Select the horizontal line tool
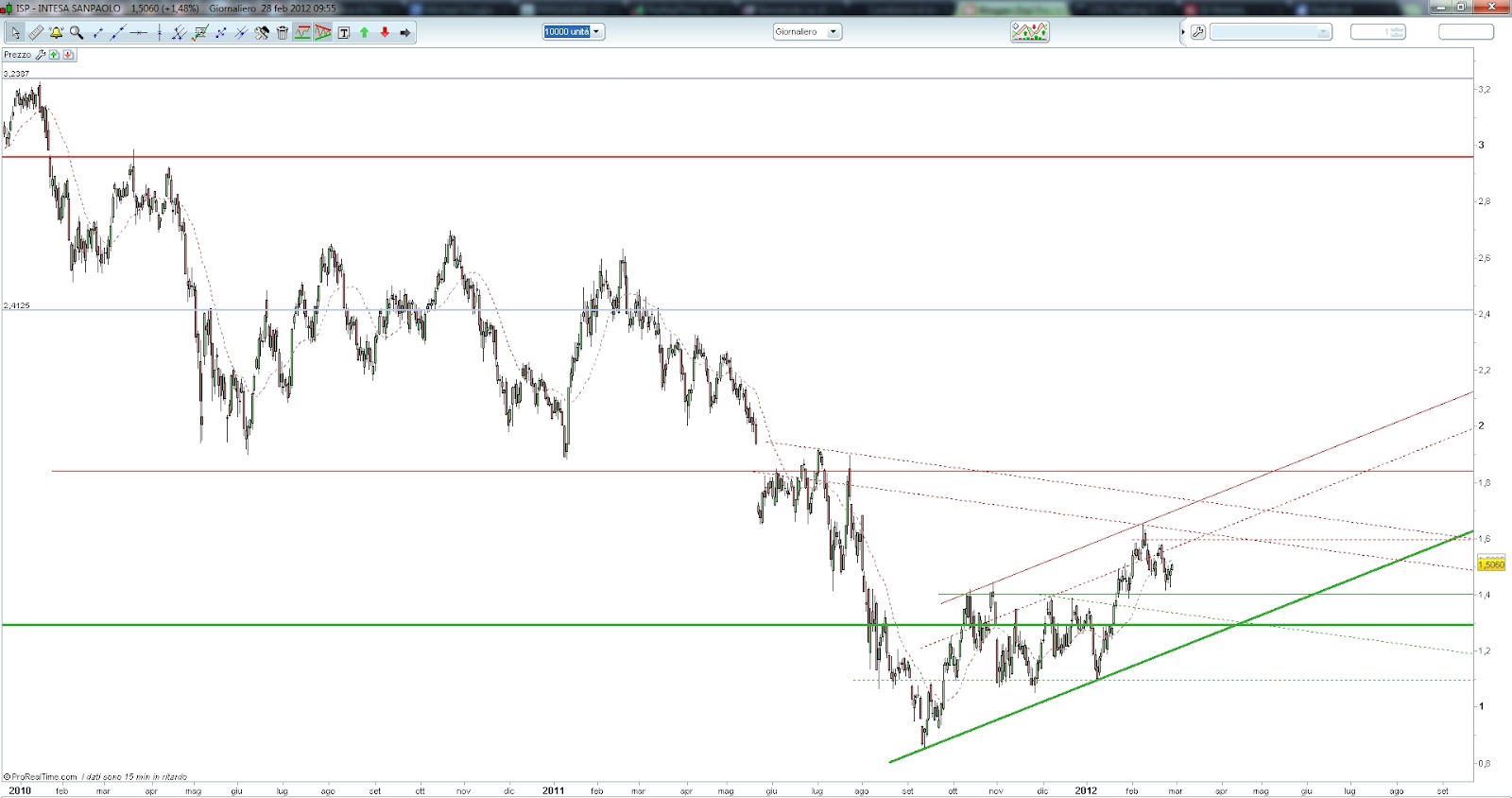The width and height of the screenshot is (1512, 798). 139,32
